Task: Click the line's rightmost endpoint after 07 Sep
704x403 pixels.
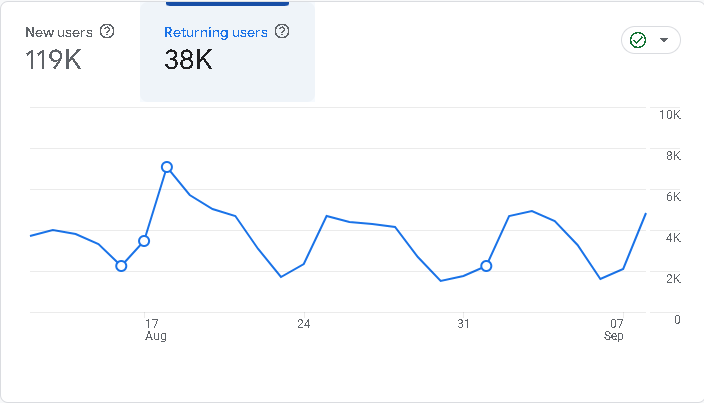Action: click(646, 214)
